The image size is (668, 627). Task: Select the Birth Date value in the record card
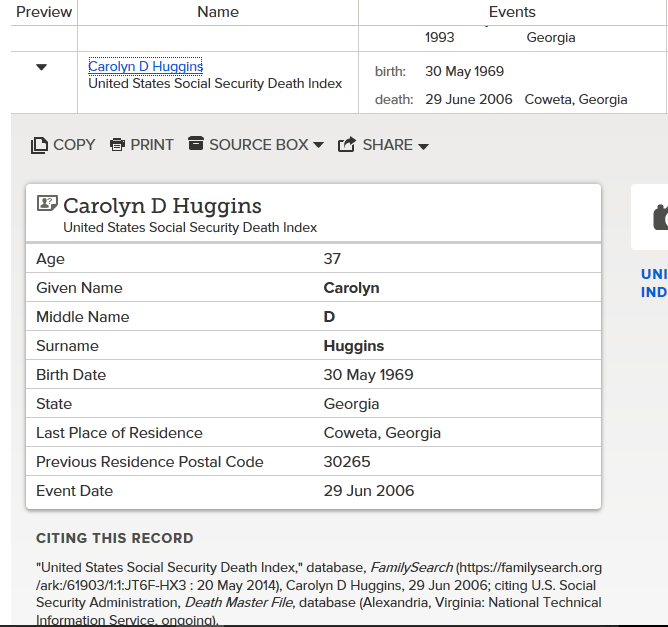click(369, 374)
